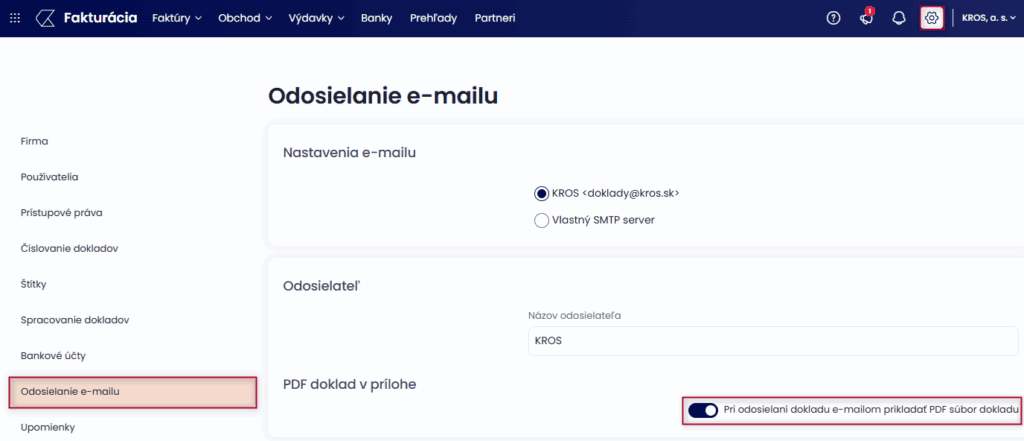Select the Vlastný SMTP server option
This screenshot has height=441, width=1024.
[542, 220]
